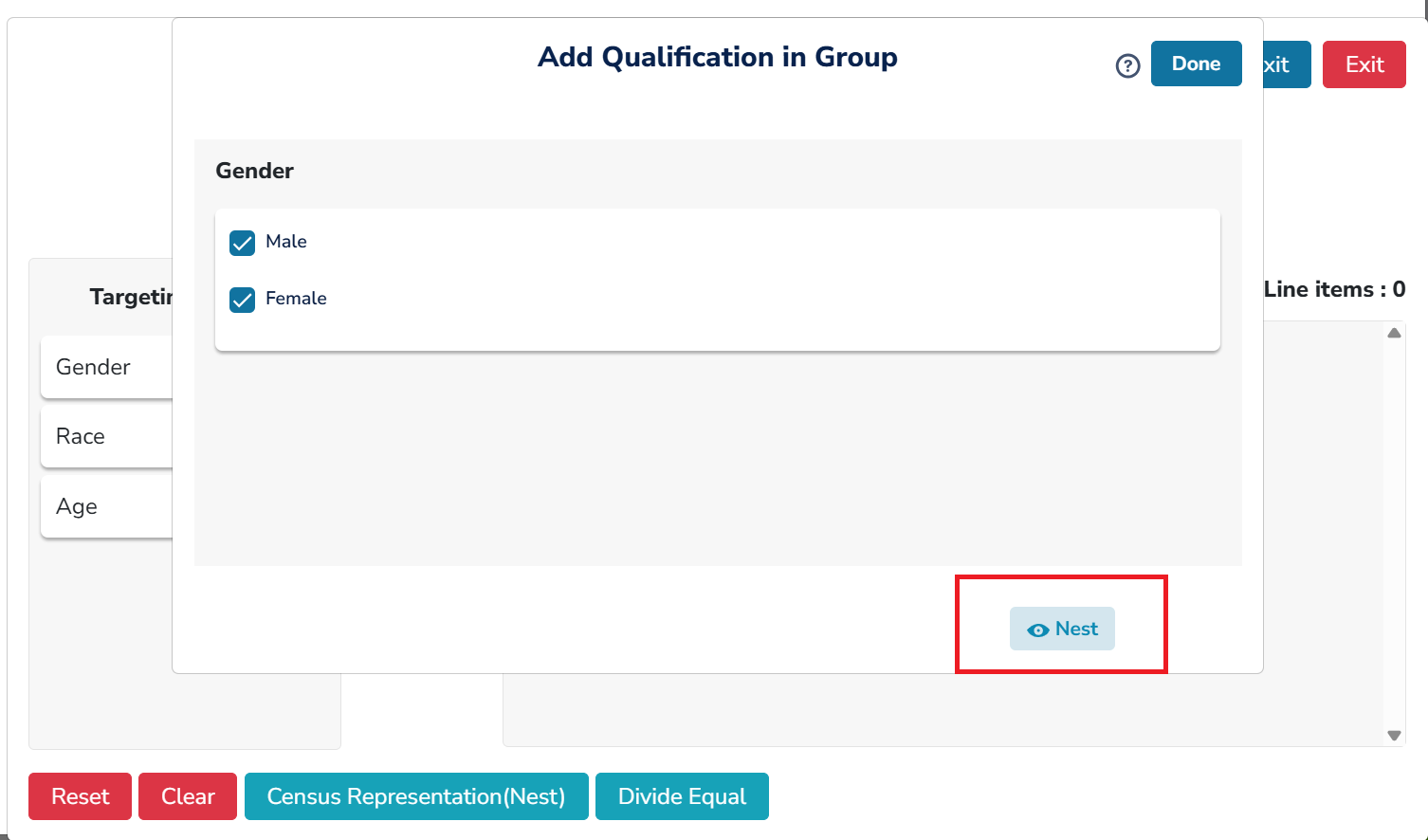Click the eye icon on Nest button
The height and width of the screenshot is (840, 1428).
pyautogui.click(x=1038, y=630)
